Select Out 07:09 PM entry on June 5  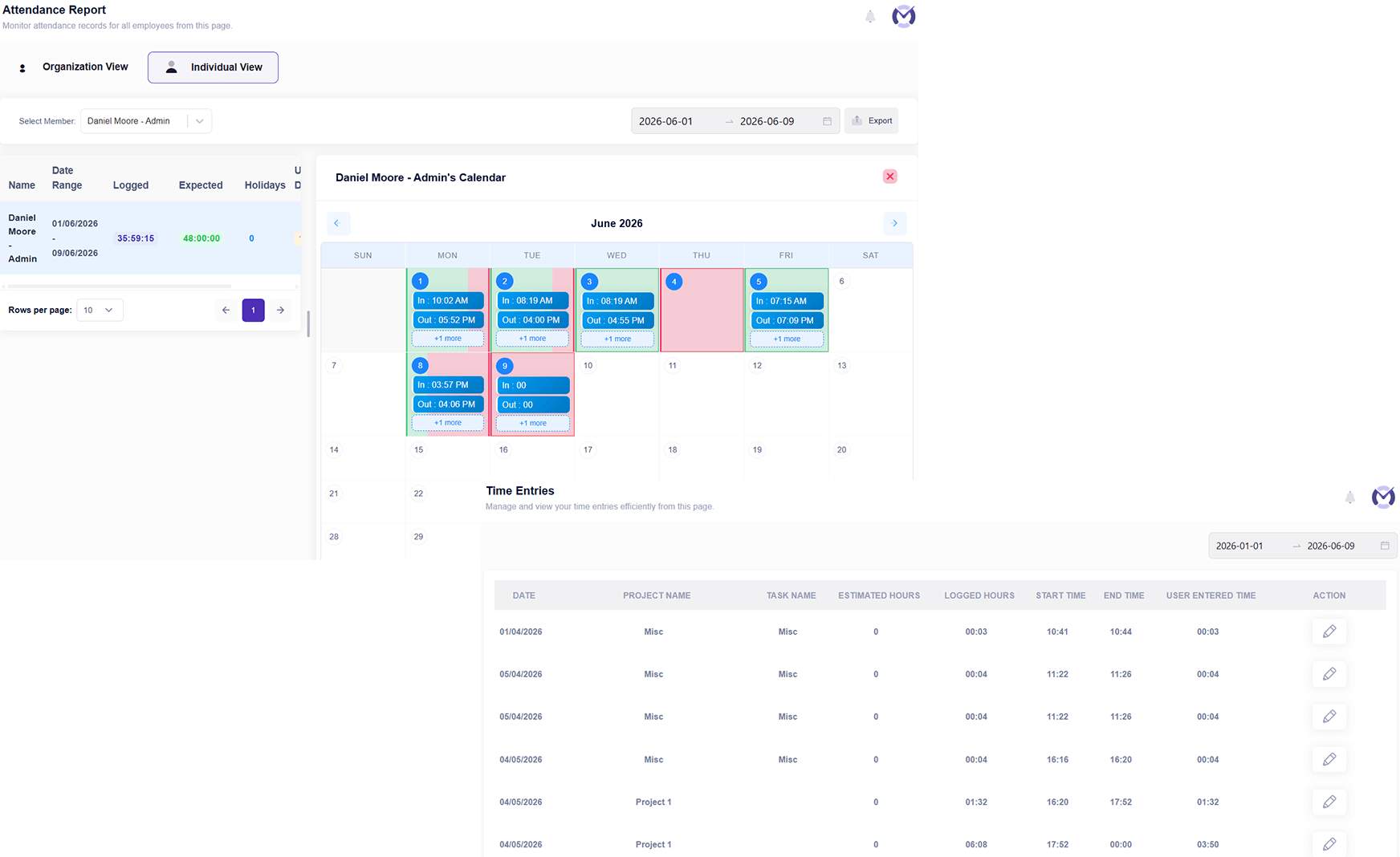(787, 320)
